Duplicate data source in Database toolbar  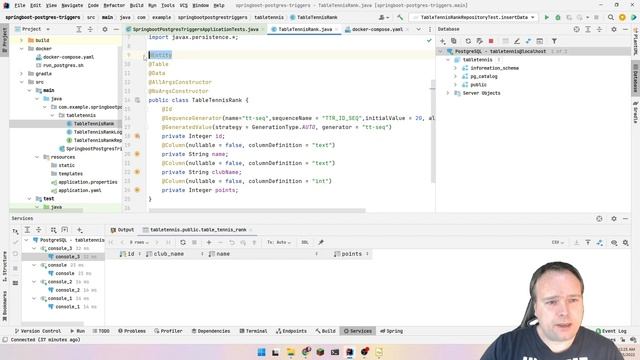pos(453,41)
